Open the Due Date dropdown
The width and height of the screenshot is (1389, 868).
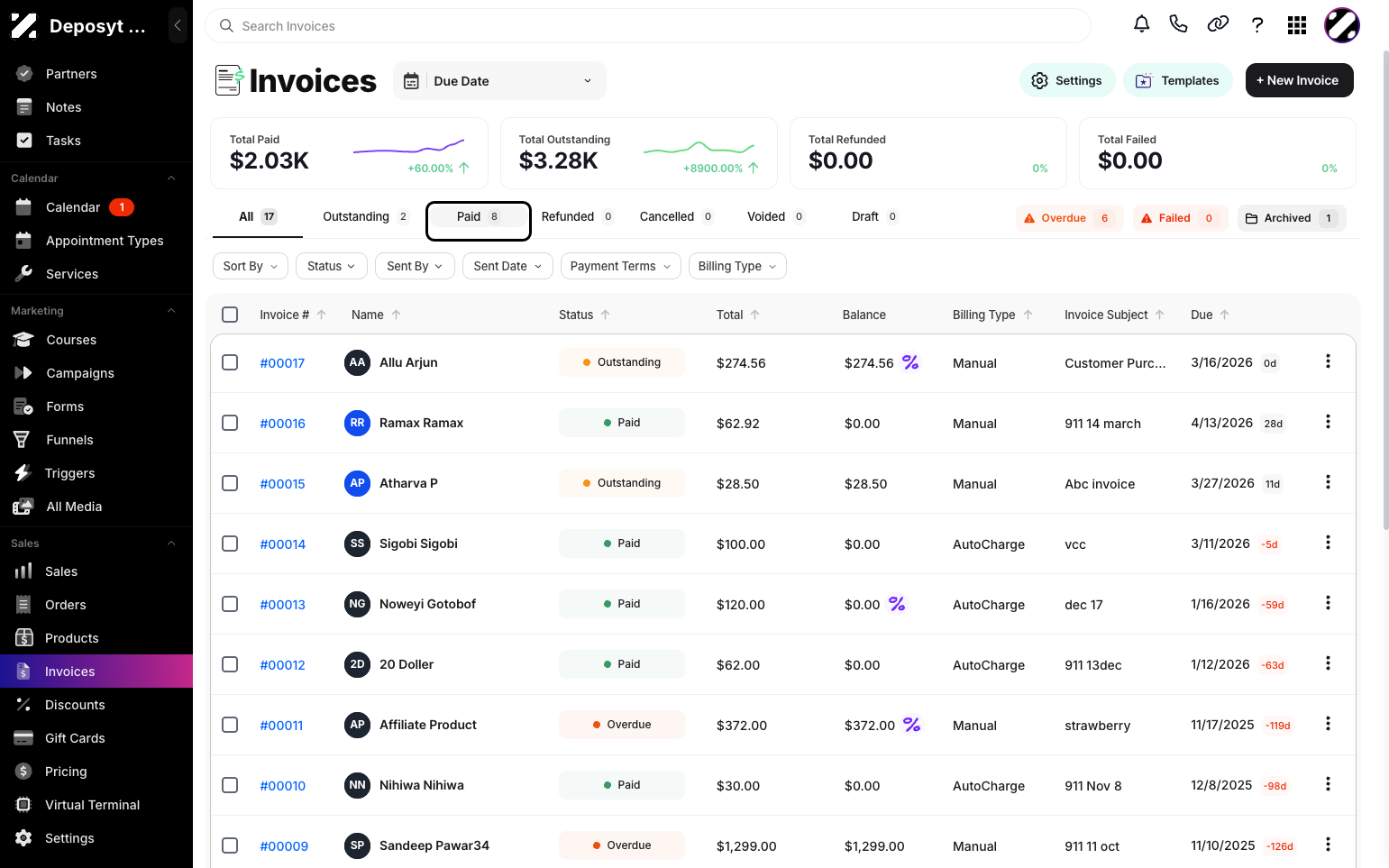coord(499,81)
